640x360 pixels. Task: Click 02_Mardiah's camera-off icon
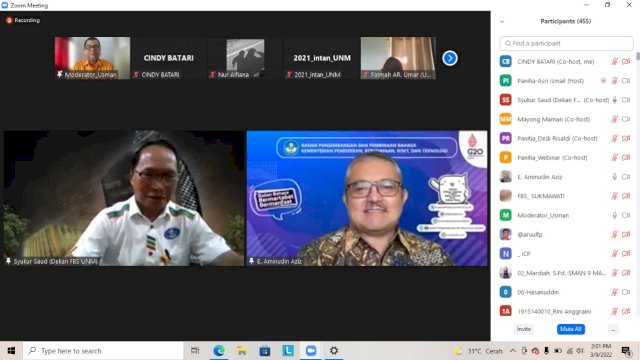pyautogui.click(x=626, y=273)
